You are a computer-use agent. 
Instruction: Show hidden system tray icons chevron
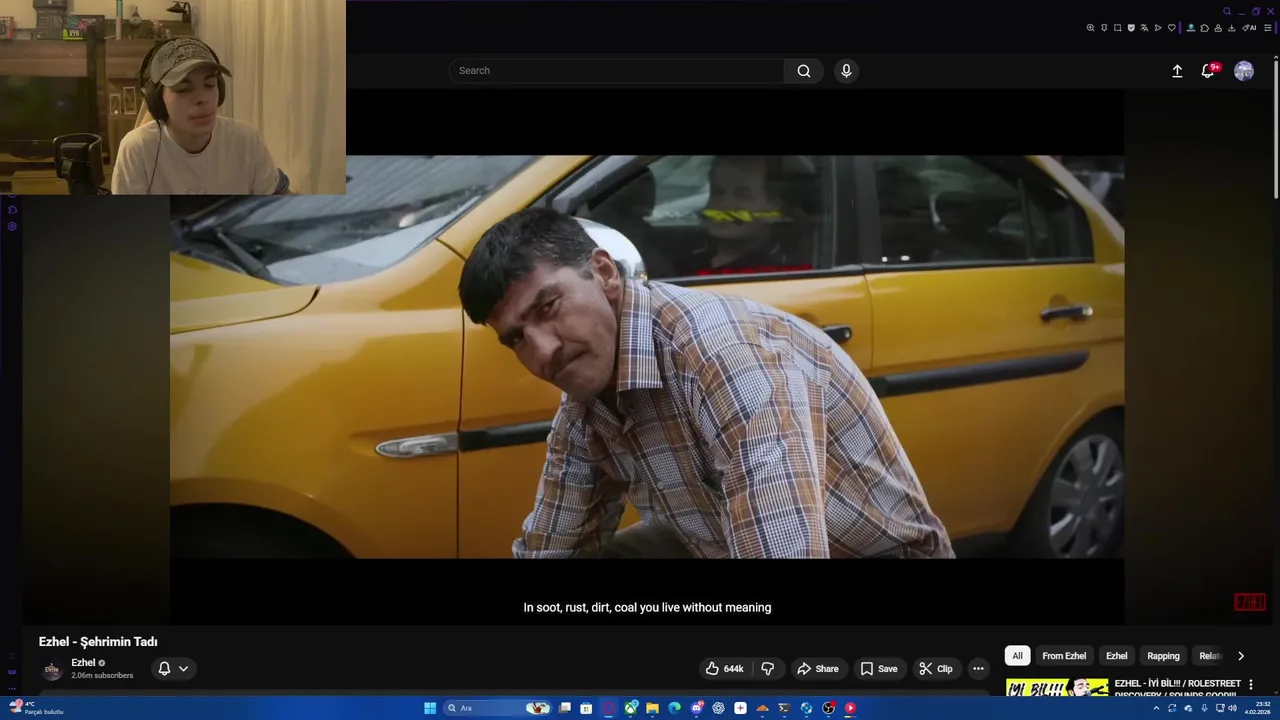pyautogui.click(x=1157, y=708)
